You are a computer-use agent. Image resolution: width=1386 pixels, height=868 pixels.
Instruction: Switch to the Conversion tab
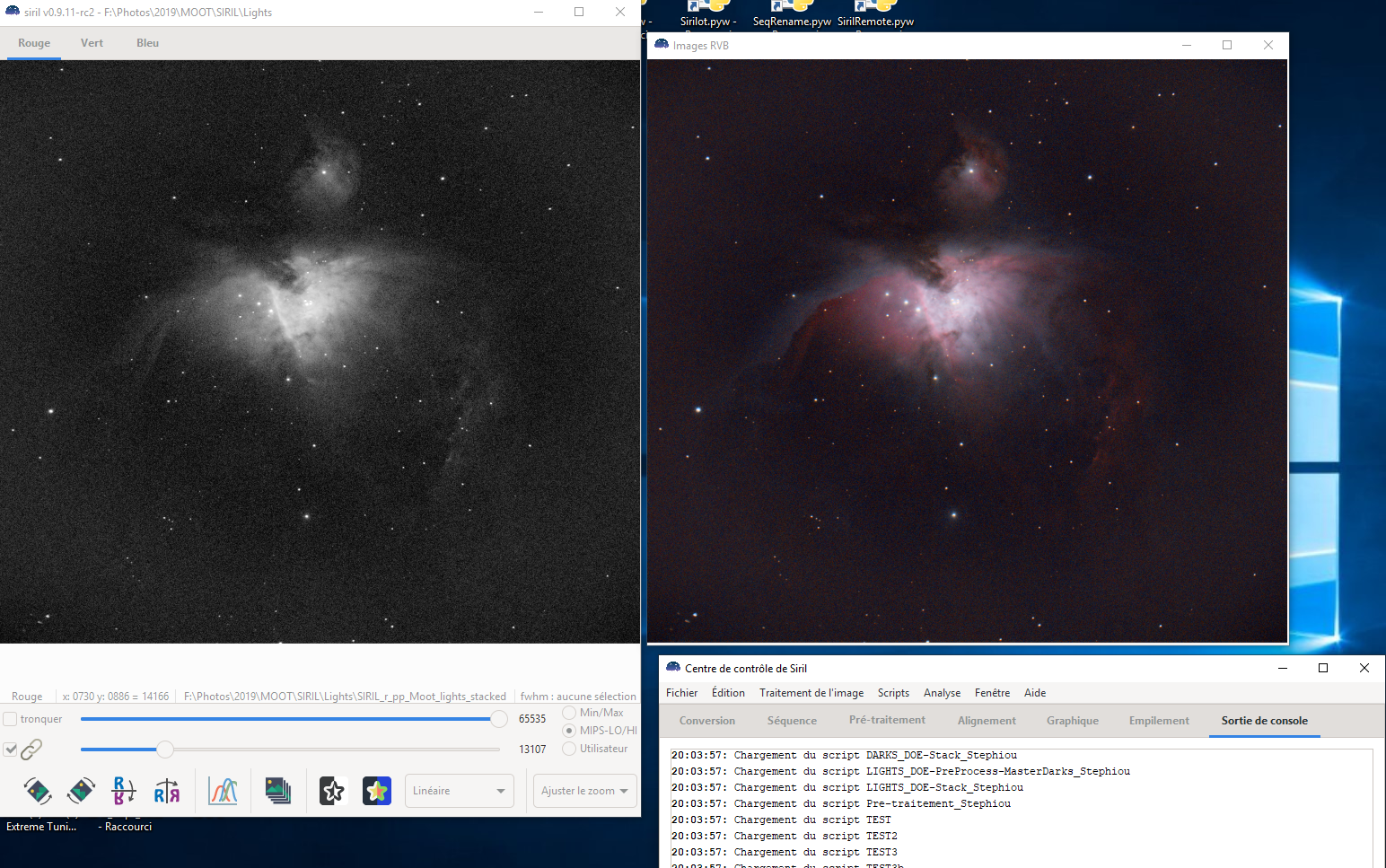707,721
